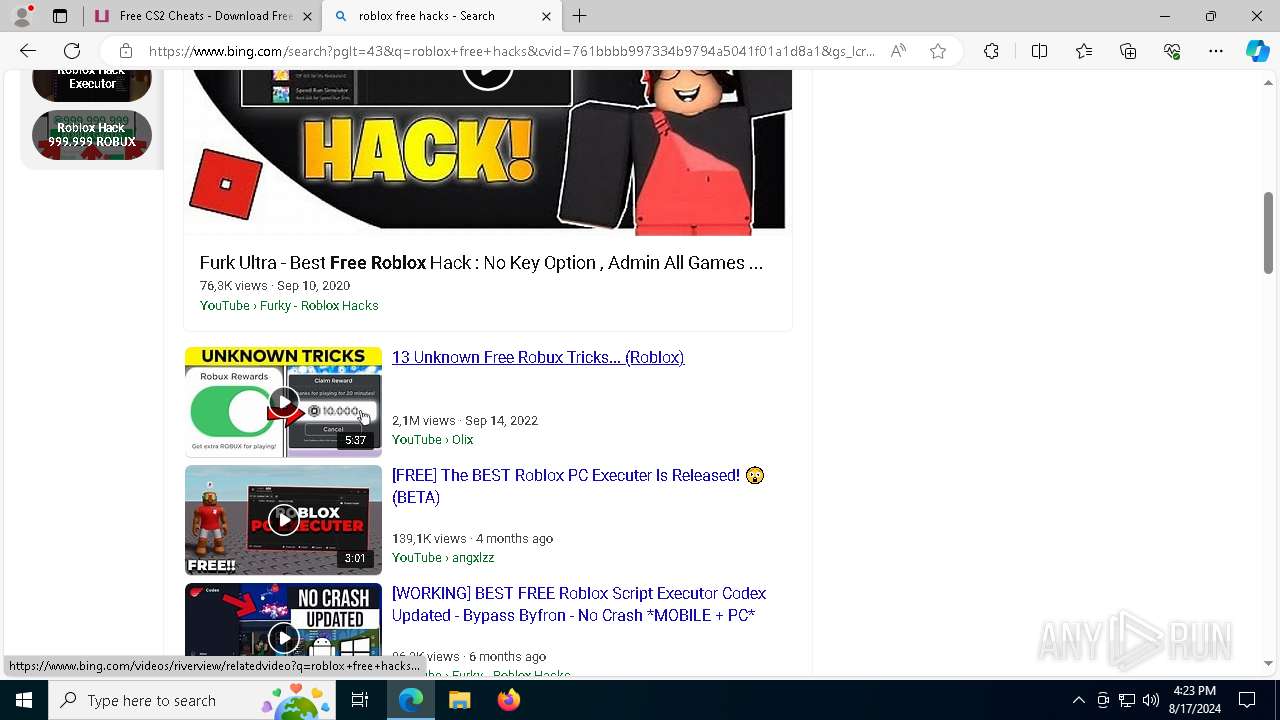Toggle Split screen icon
Viewport: 1280px width, 720px height.
click(x=1039, y=51)
